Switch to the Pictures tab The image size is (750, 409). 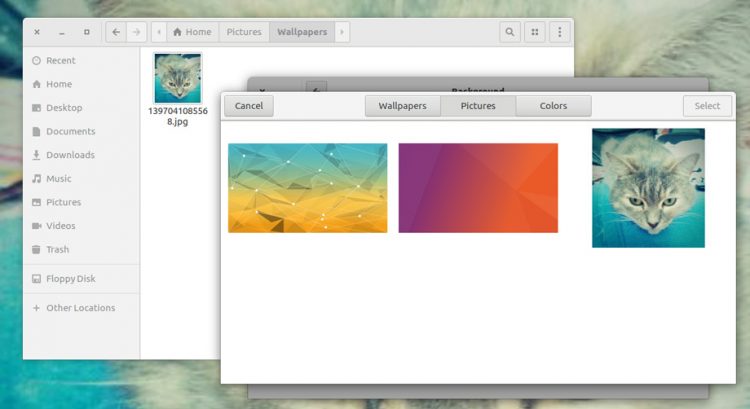tap(478, 106)
